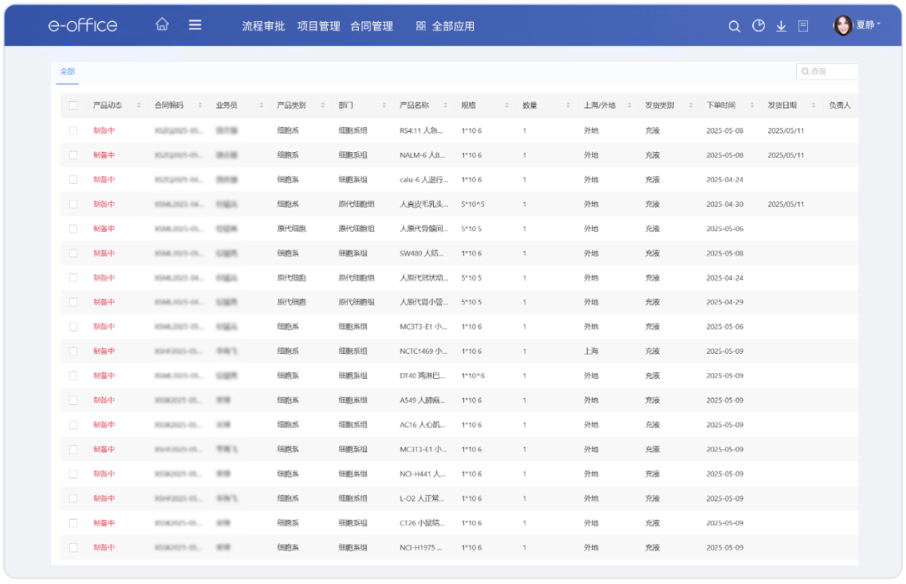
Task: Check the DT40 row checkbox
Action: tap(73, 375)
